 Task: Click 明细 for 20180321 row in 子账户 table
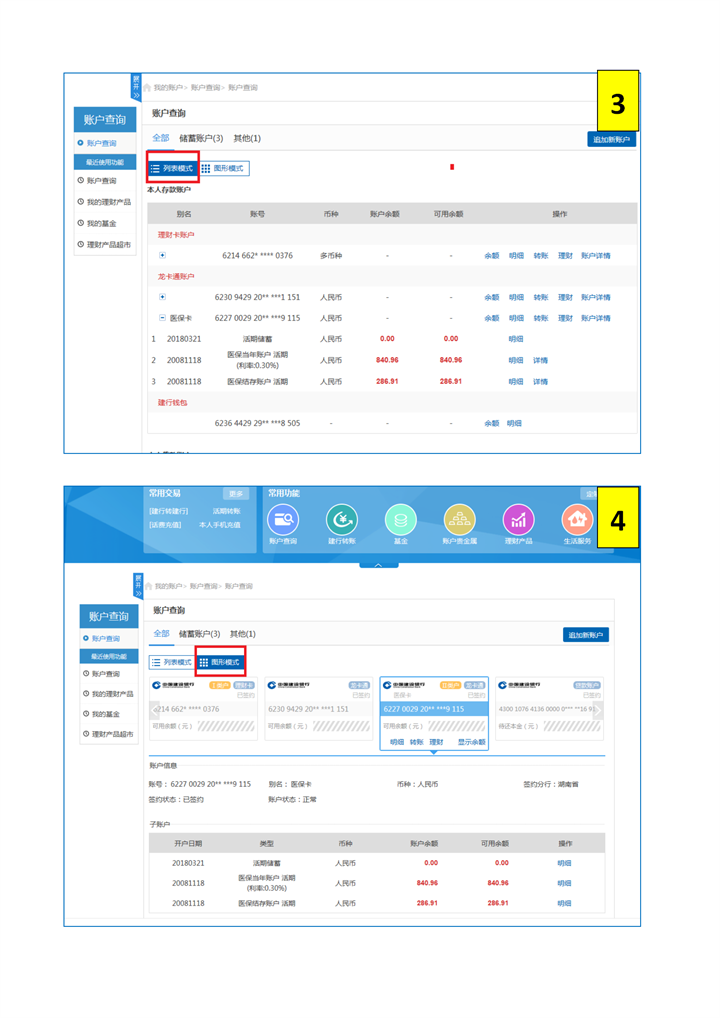[x=564, y=863]
